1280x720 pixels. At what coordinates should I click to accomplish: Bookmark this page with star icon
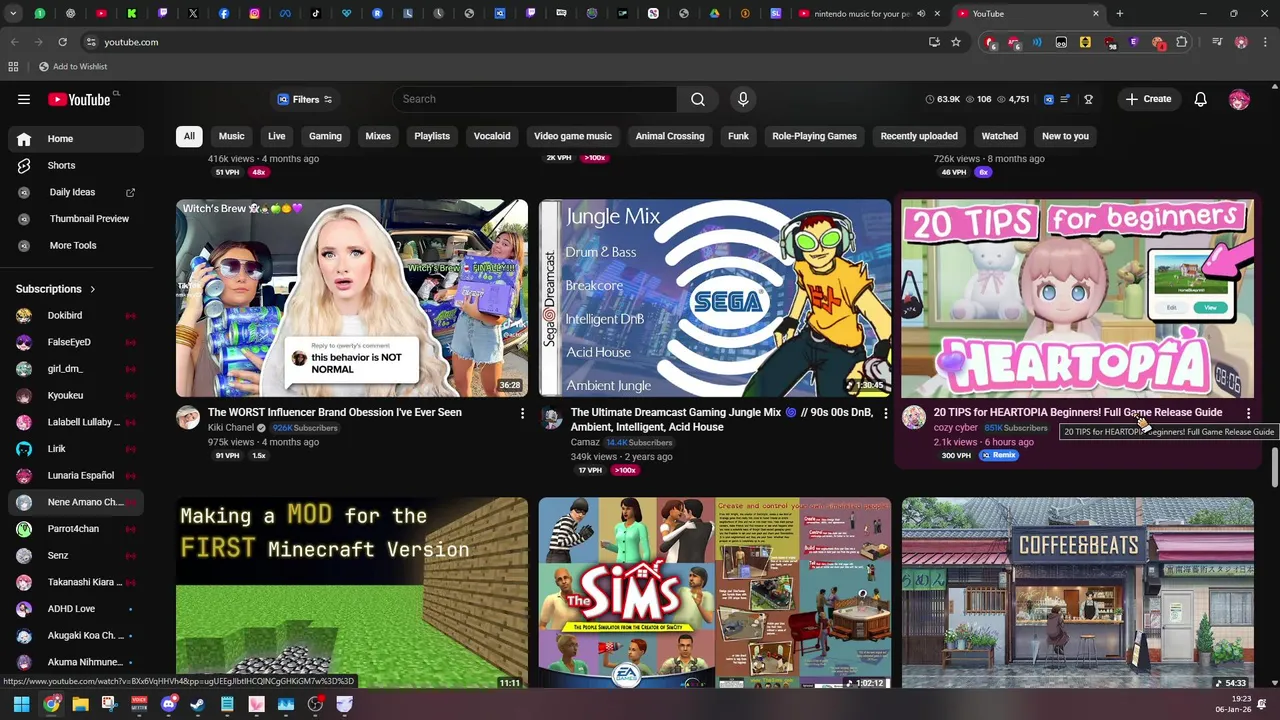[956, 42]
